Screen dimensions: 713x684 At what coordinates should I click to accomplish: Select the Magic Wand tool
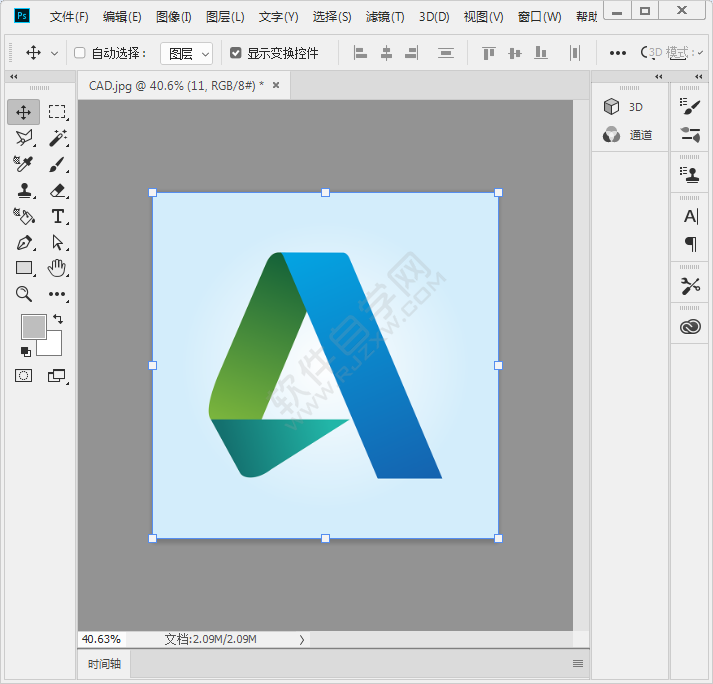[58, 138]
